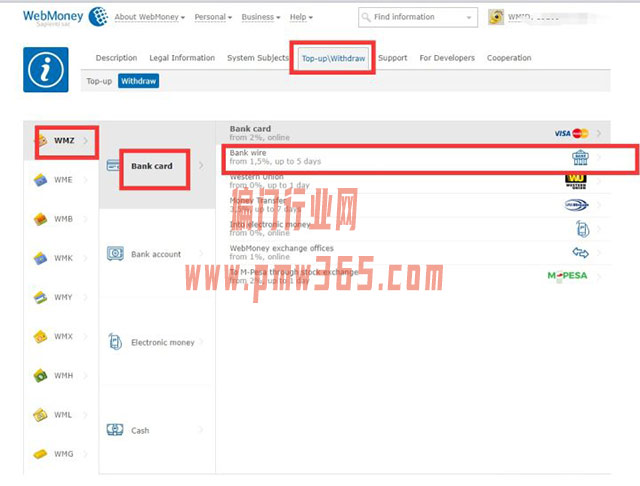The width and height of the screenshot is (640, 486).
Task: Open the Business dropdown menu
Action: [261, 17]
